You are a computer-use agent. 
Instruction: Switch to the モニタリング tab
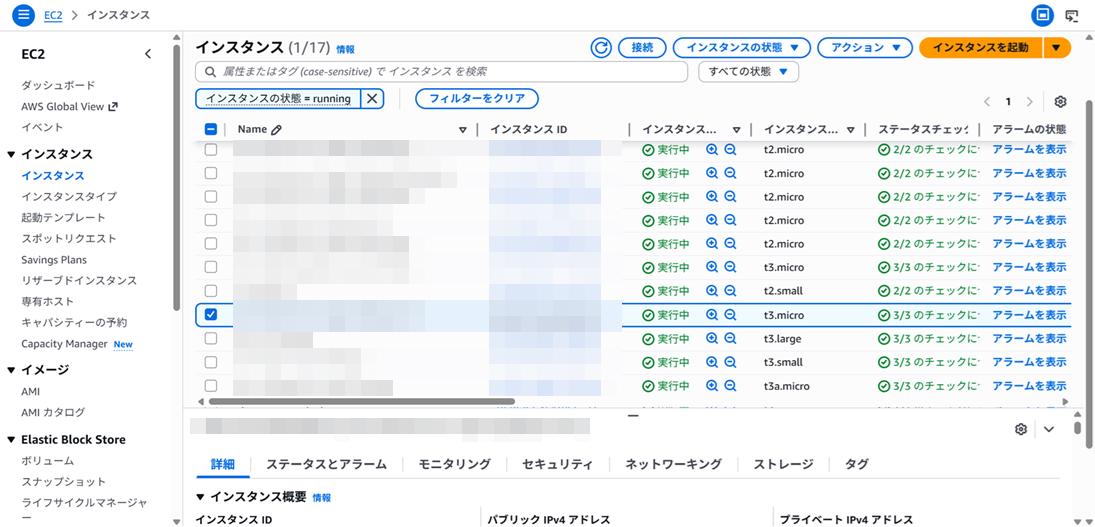tap(454, 464)
